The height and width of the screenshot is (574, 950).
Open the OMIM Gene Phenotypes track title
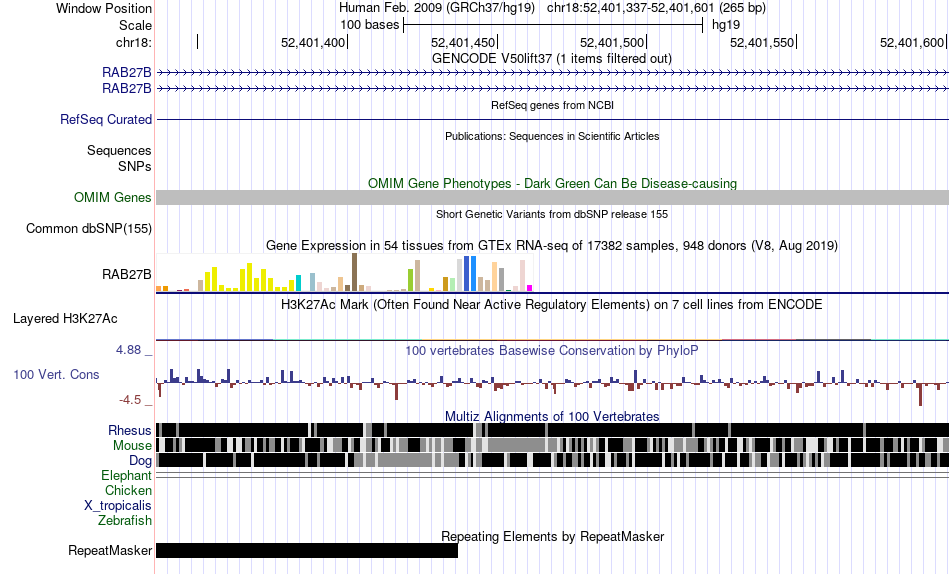[x=552, y=184]
